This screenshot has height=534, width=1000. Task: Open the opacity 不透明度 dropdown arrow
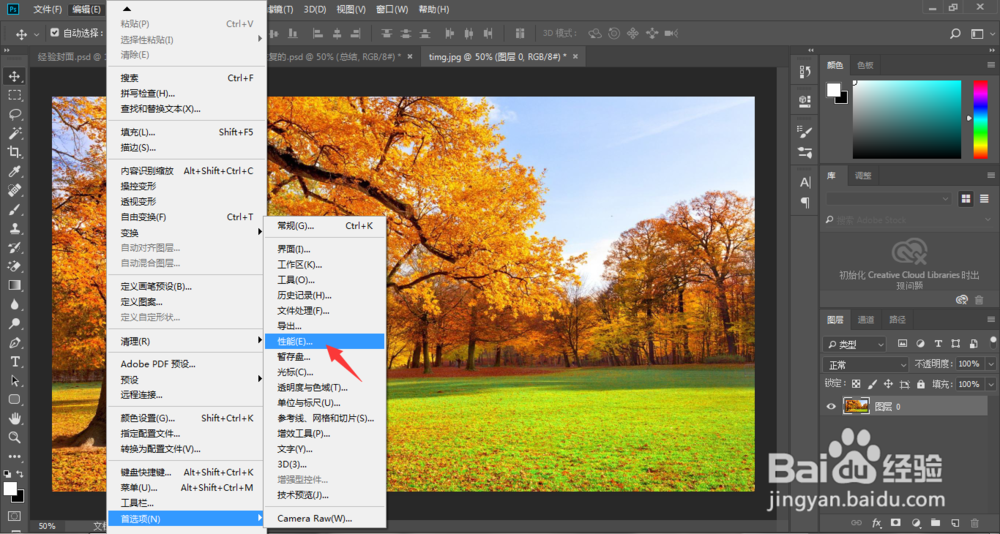click(990, 364)
